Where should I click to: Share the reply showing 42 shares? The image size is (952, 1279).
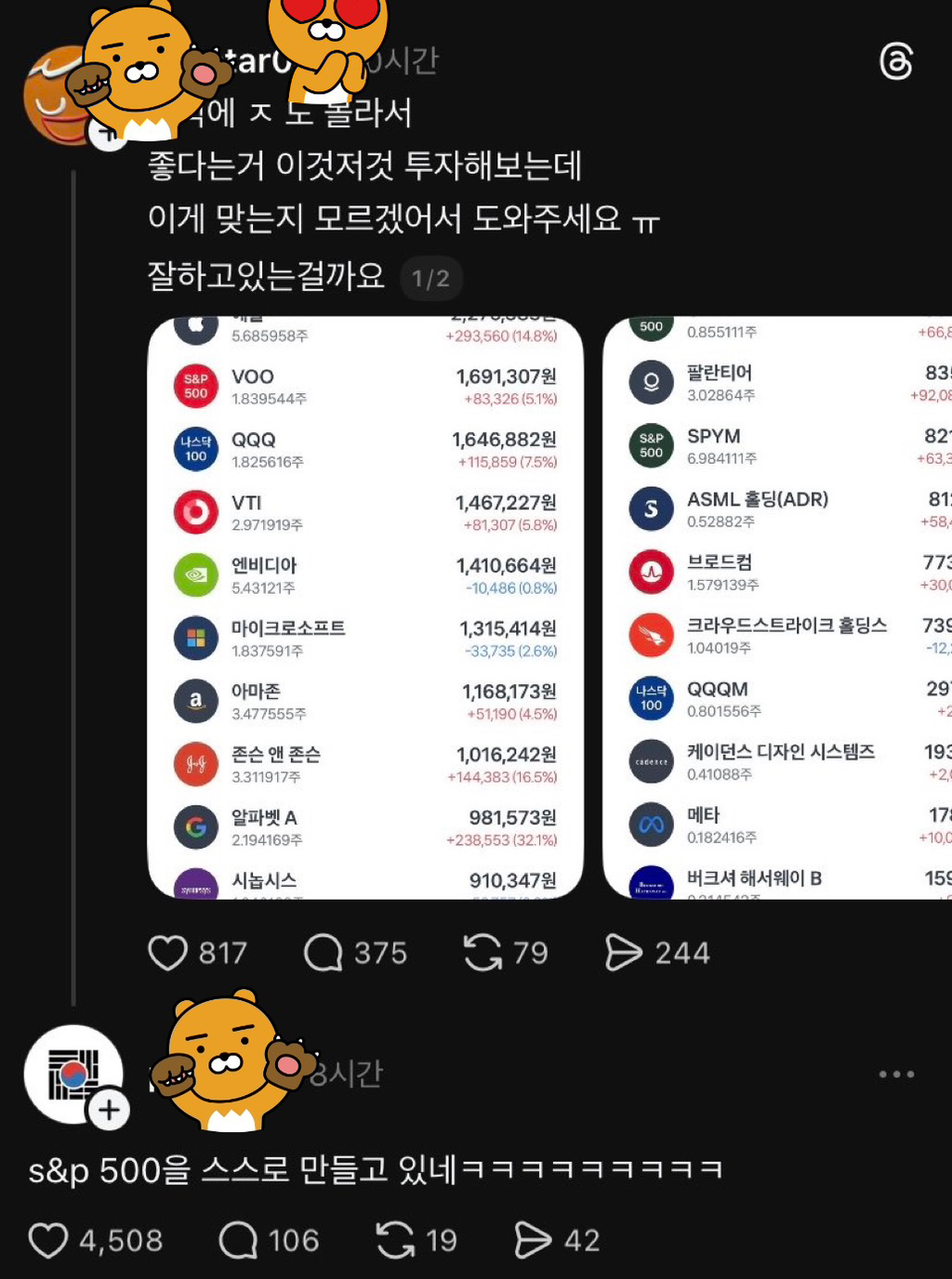pyautogui.click(x=534, y=1240)
